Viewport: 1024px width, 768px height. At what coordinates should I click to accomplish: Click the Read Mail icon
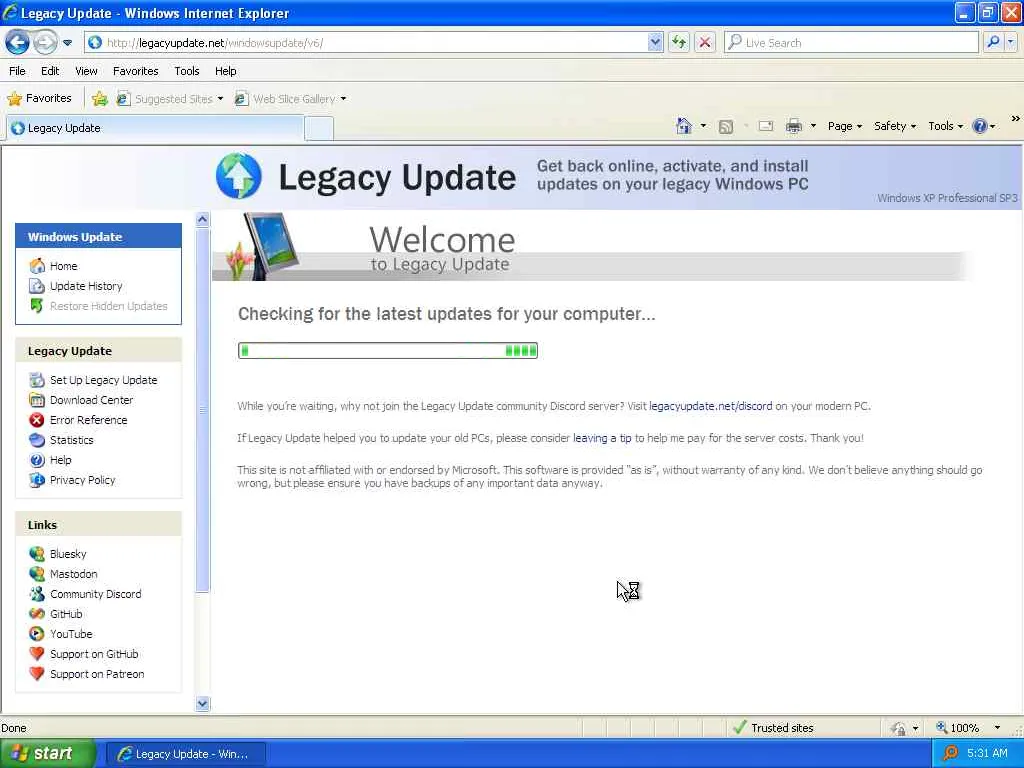click(x=765, y=126)
